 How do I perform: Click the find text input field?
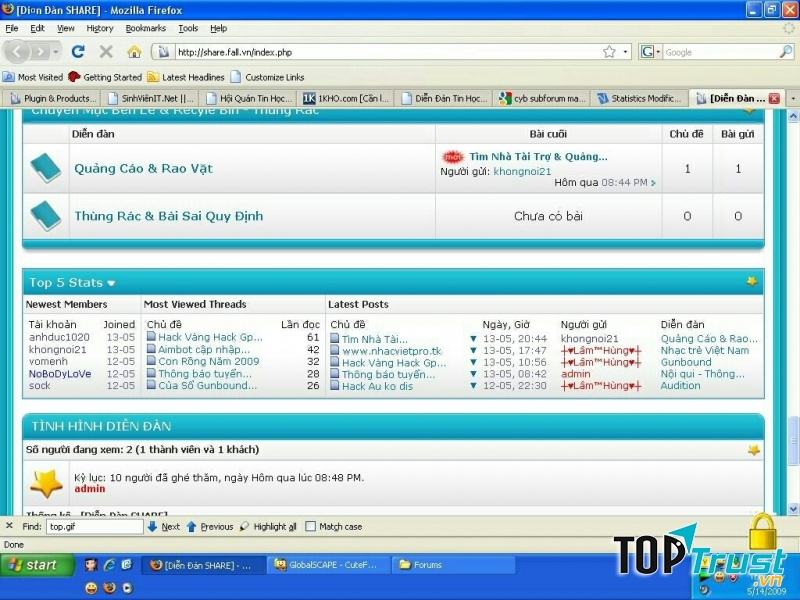coord(94,526)
